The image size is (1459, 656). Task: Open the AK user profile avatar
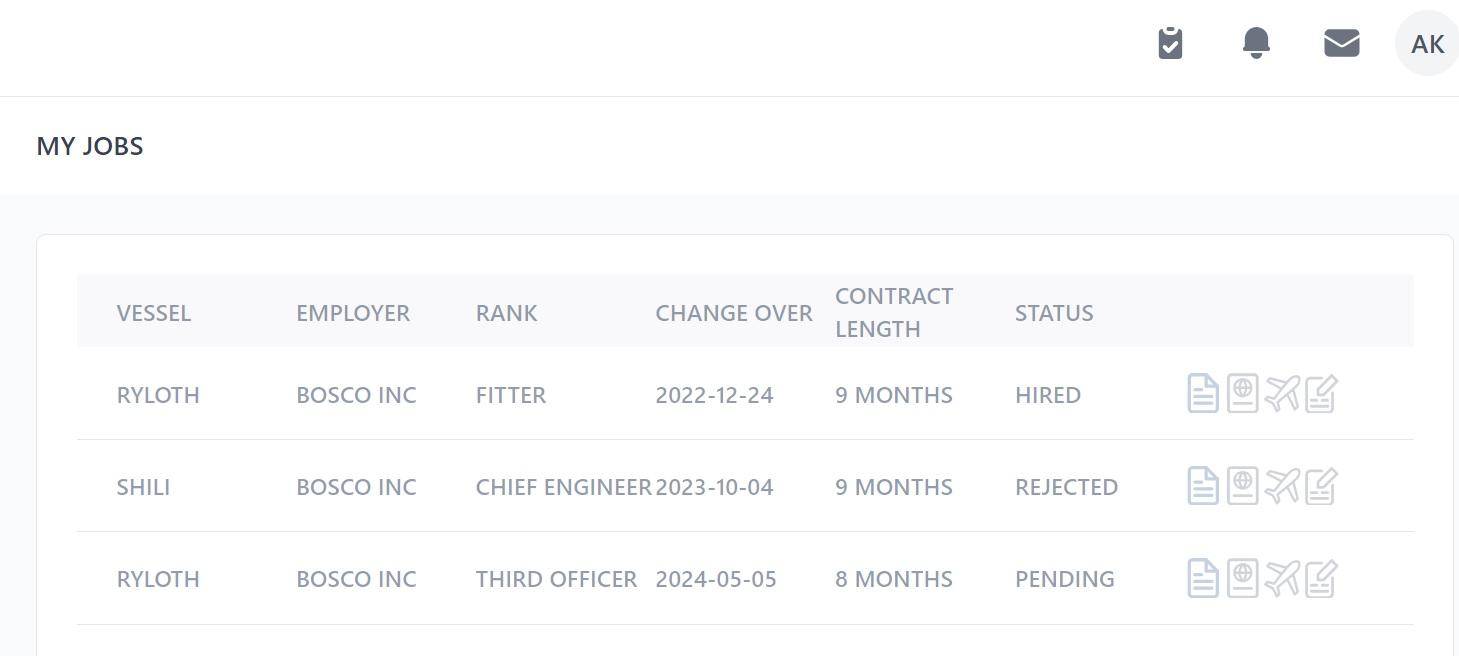click(x=1427, y=44)
